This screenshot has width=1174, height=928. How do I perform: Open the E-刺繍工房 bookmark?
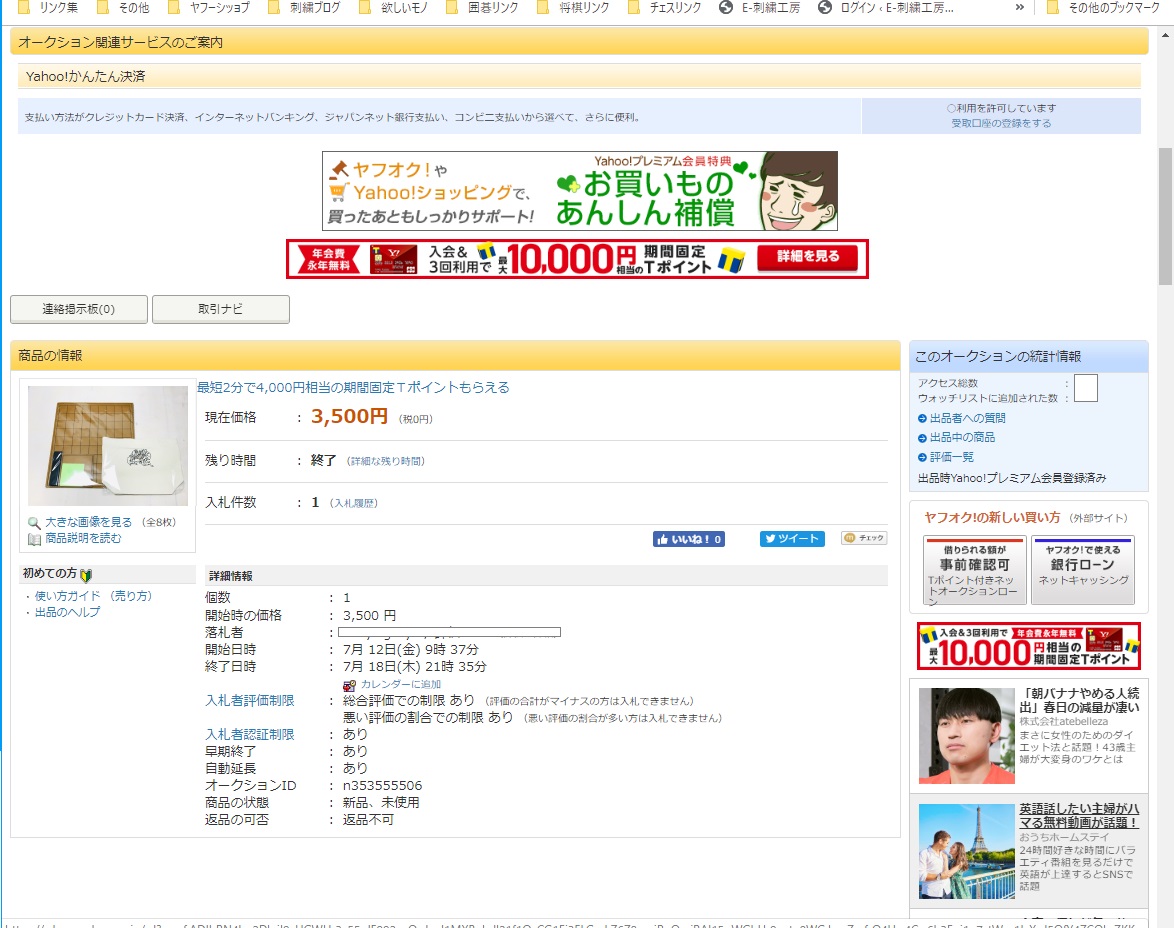[760, 7]
